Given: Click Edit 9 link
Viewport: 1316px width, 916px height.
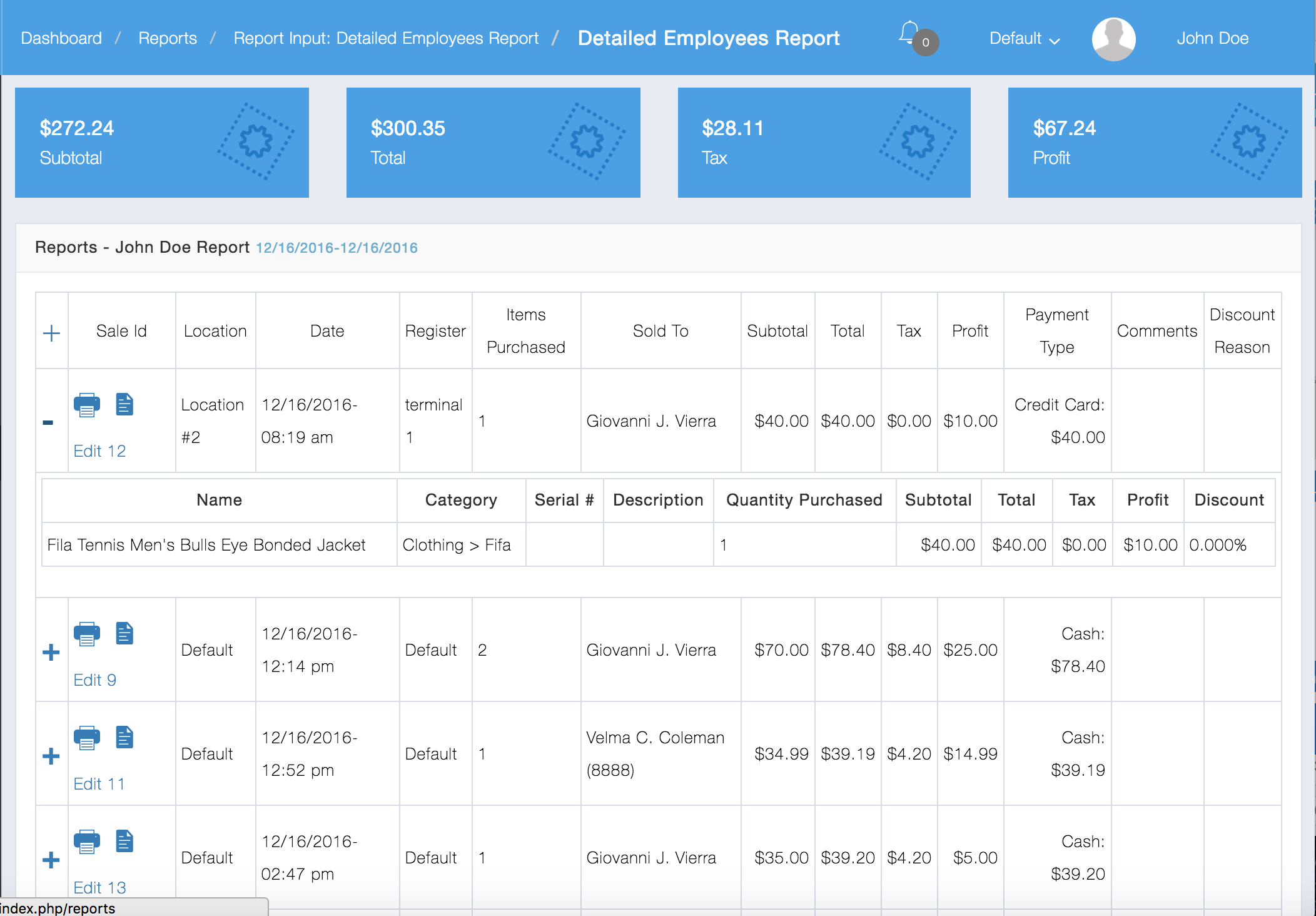Looking at the screenshot, I should click(95, 680).
